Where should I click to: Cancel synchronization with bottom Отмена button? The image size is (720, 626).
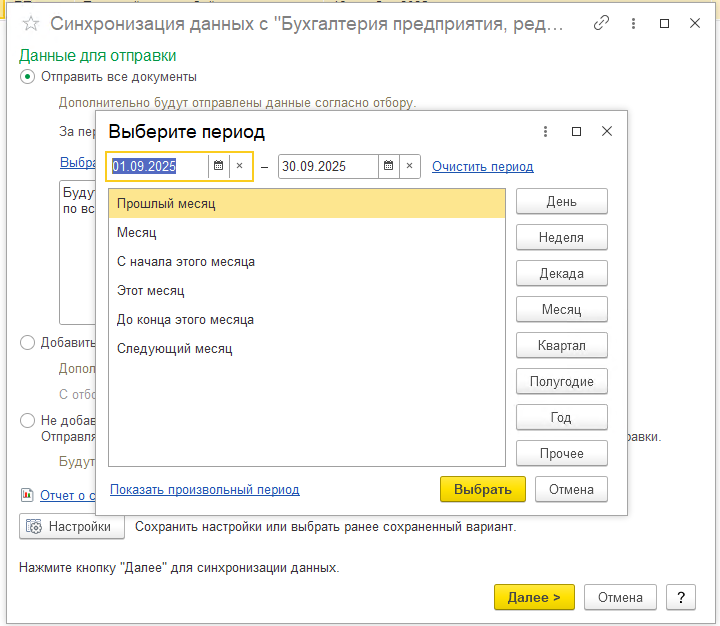(x=620, y=597)
